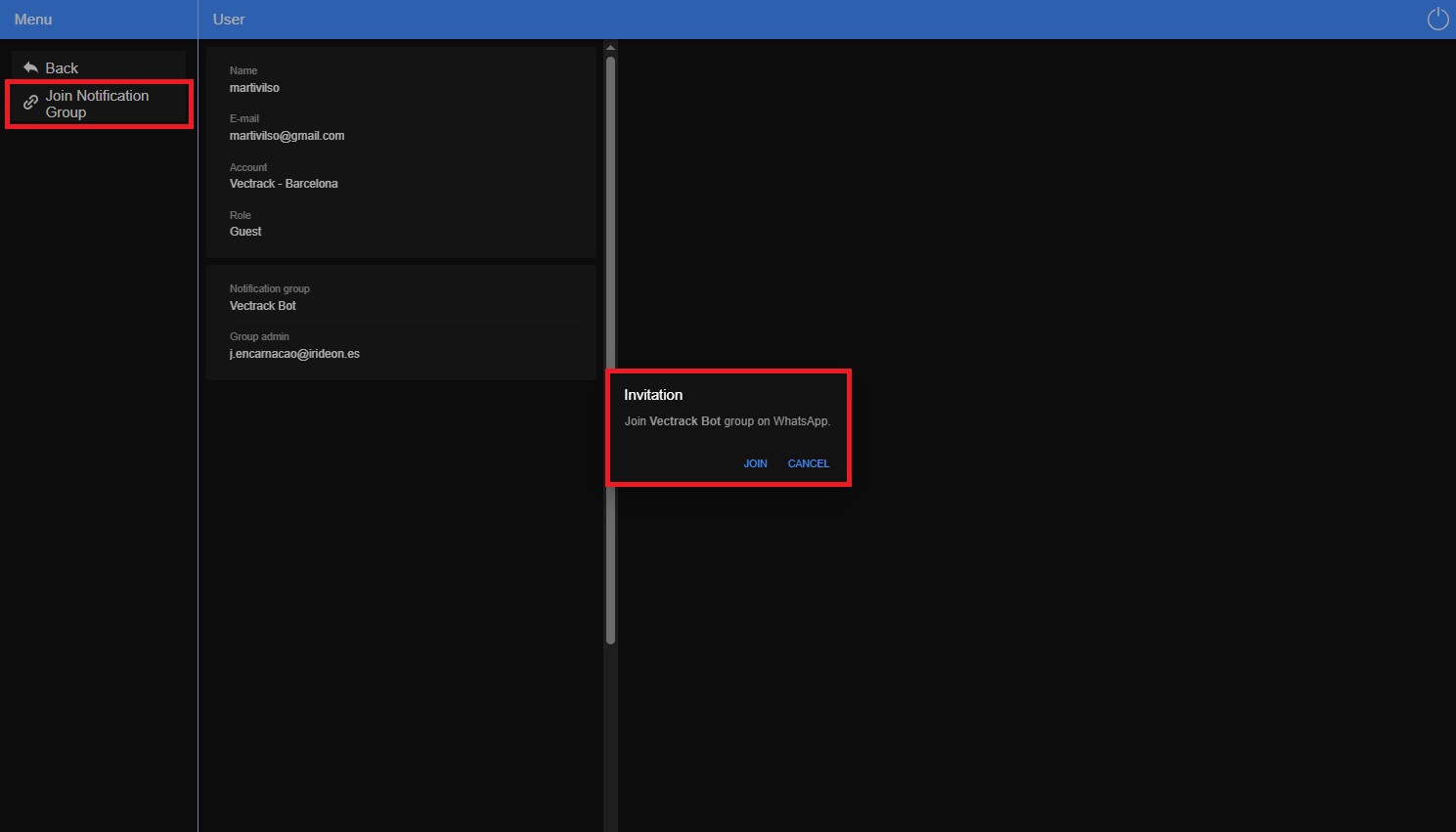Image resolution: width=1456 pixels, height=832 pixels.
Task: Click the email martivilso@gmail.com
Action: tap(287, 136)
